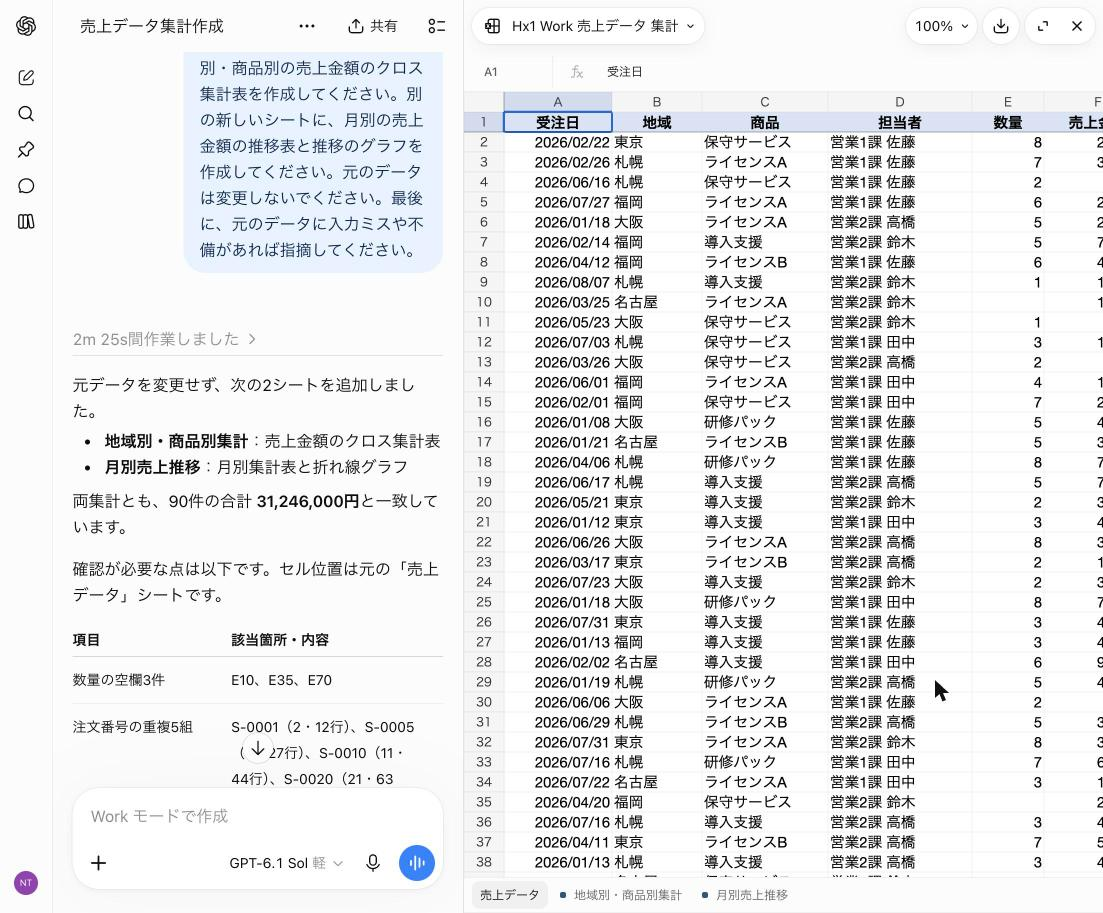The image size is (1103, 913).
Task: Click the 注文番号の重複5組 table row label
Action: pos(132,727)
